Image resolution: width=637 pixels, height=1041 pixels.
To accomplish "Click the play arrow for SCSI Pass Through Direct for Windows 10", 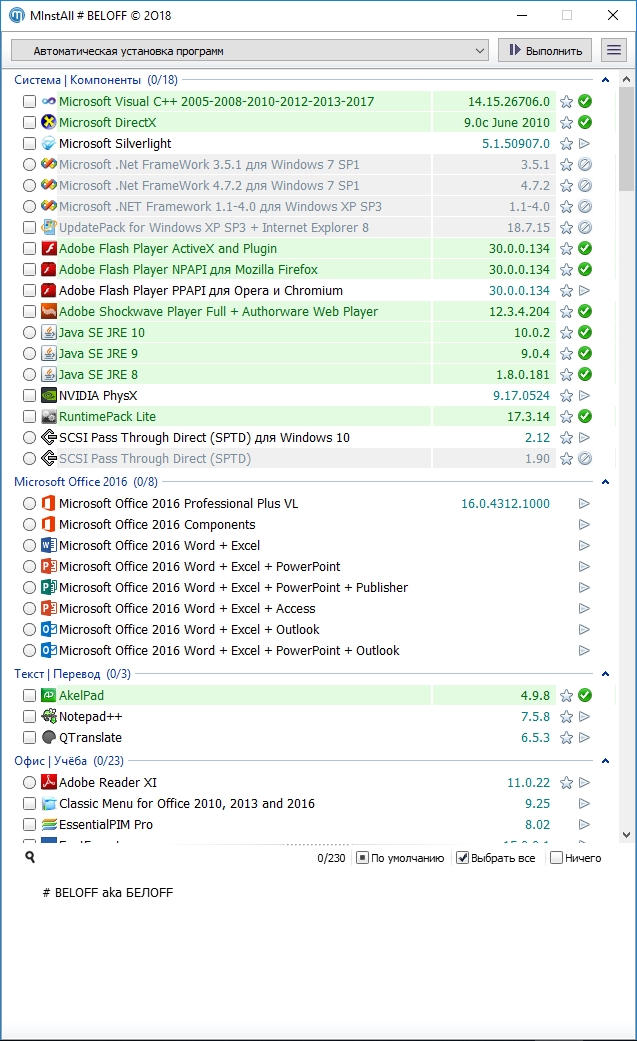I will (x=585, y=438).
